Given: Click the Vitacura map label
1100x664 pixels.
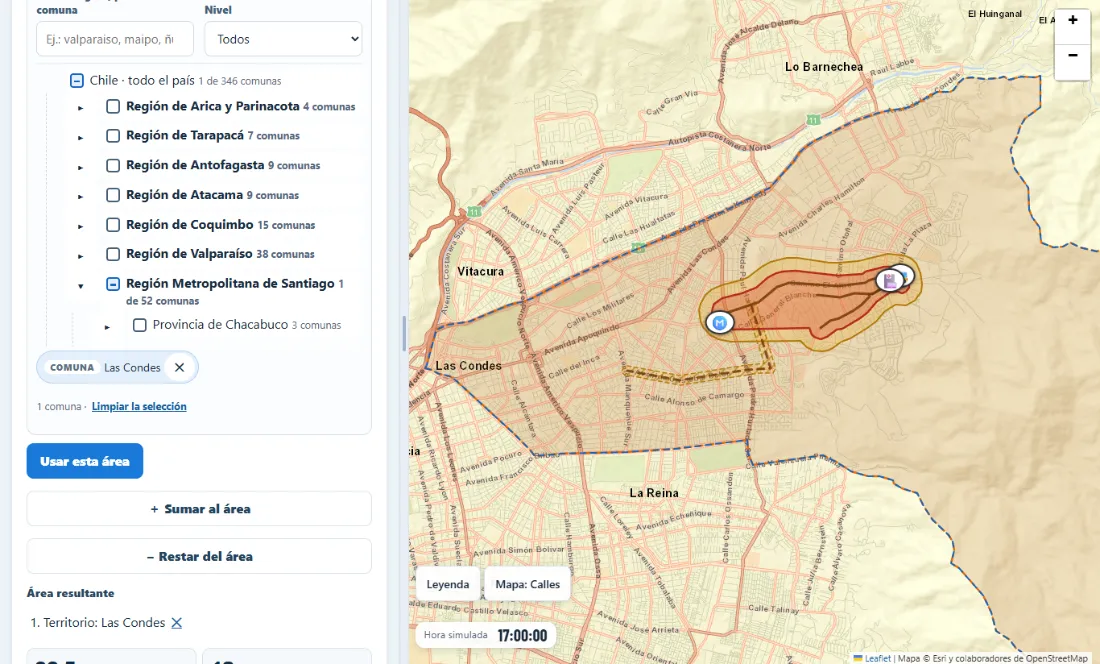Looking at the screenshot, I should pos(481,271).
